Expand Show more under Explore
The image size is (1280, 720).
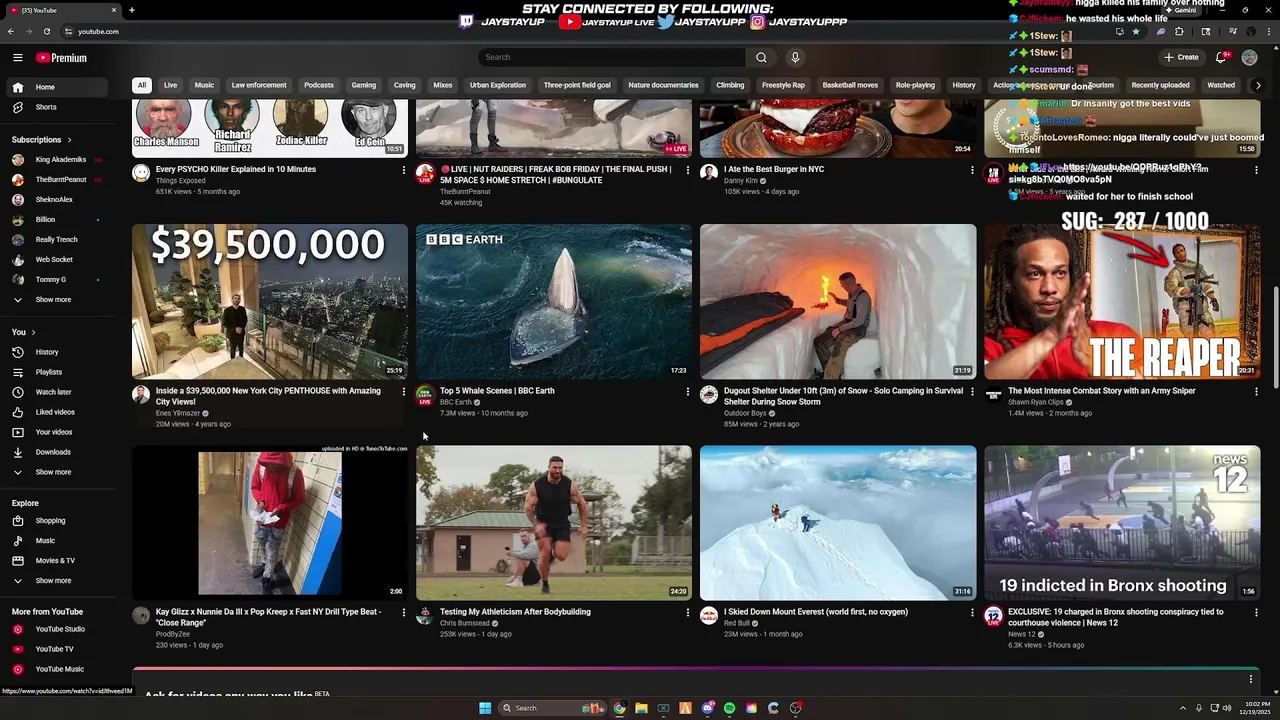(58, 580)
